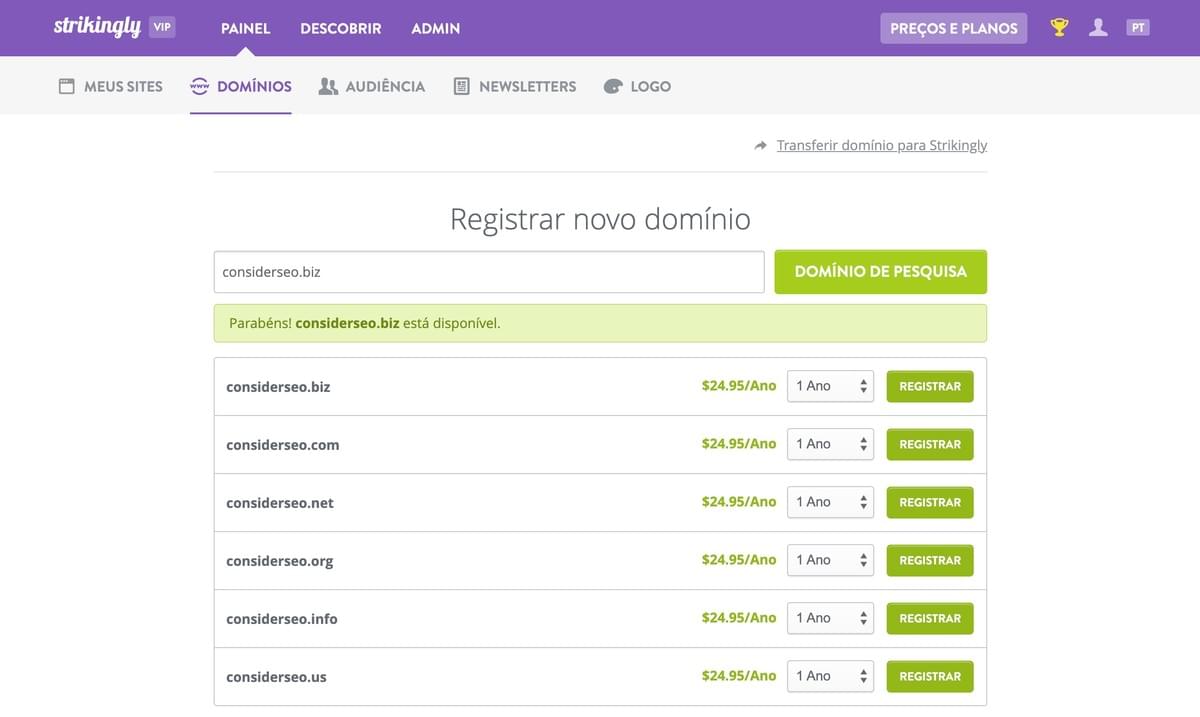Open the trophy rewards icon
The width and height of the screenshot is (1200, 717).
(x=1060, y=28)
